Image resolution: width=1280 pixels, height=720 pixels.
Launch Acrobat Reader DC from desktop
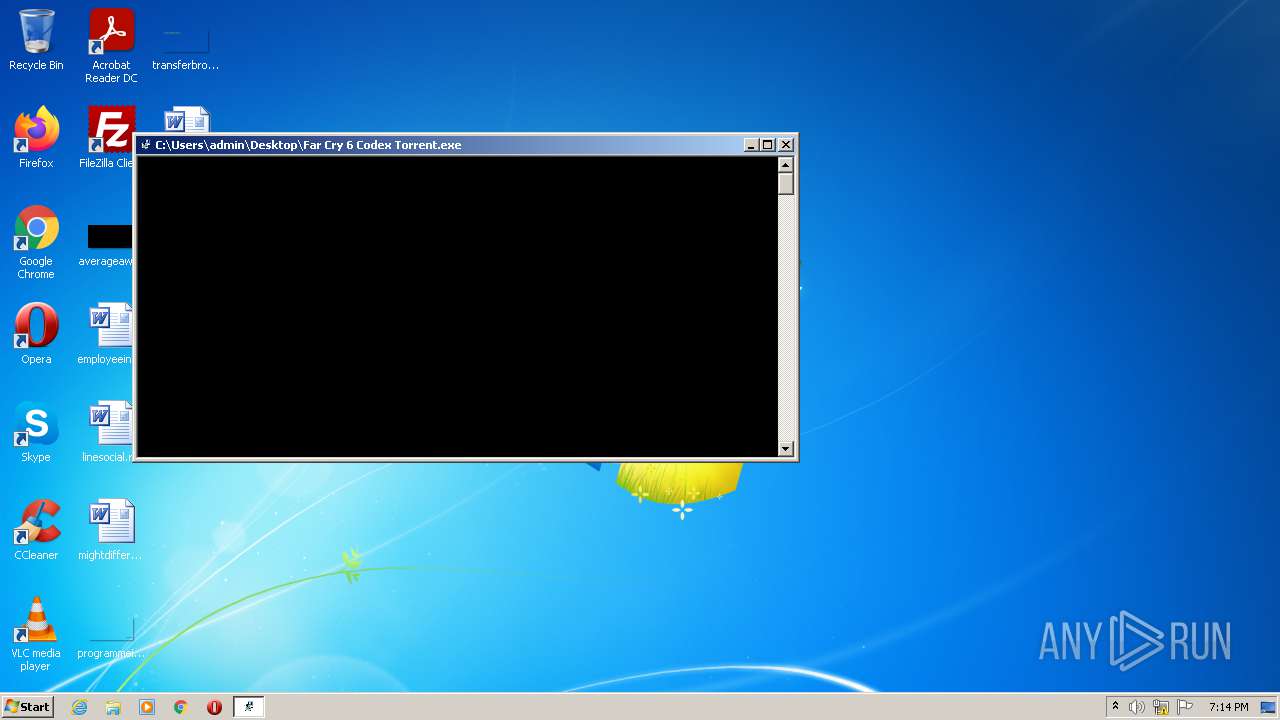click(x=111, y=45)
